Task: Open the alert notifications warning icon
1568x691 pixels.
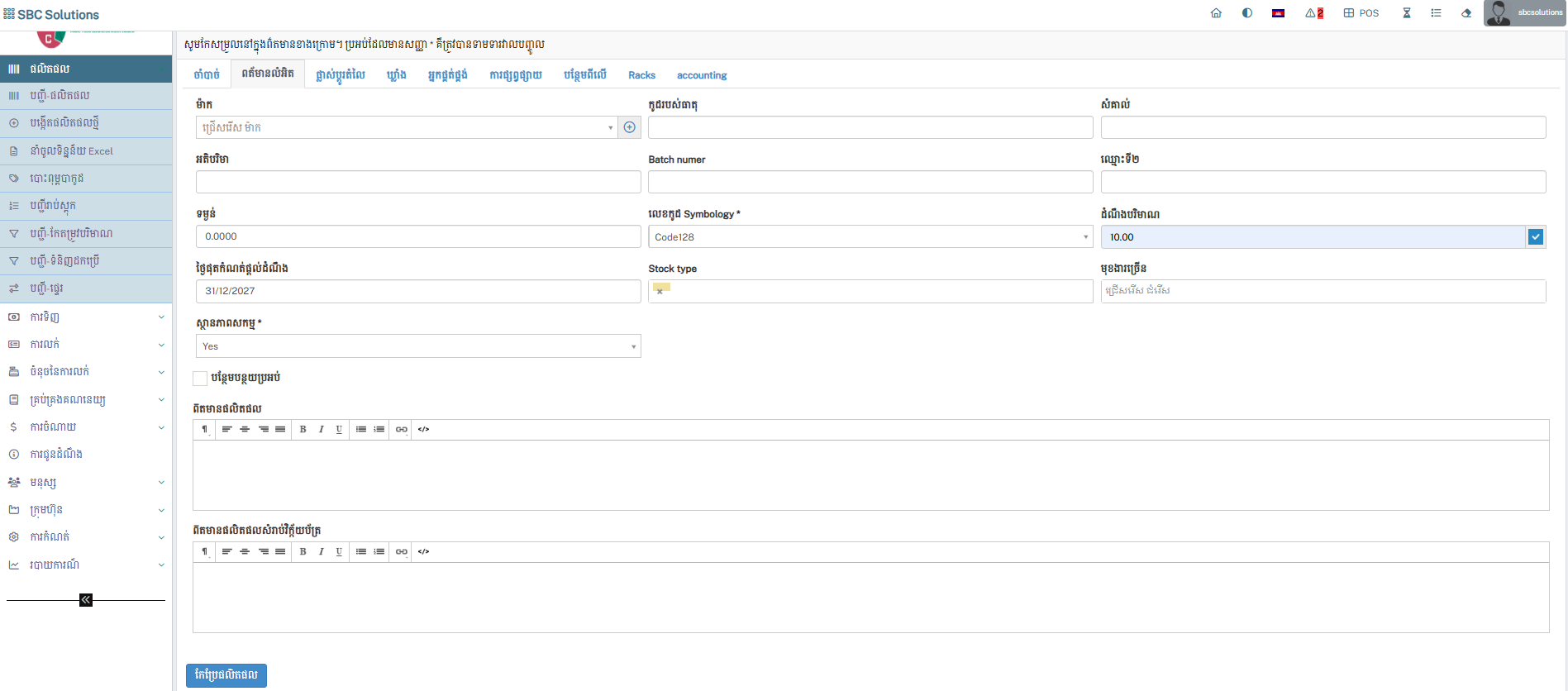Action: [1313, 13]
